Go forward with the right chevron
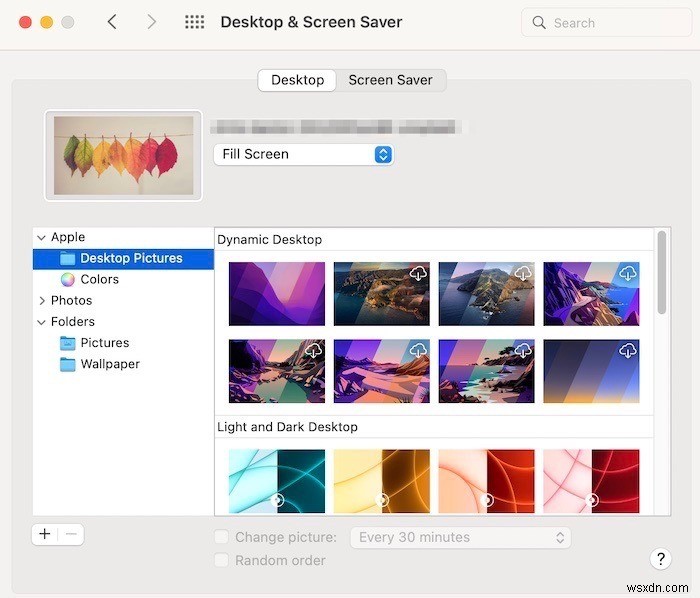Viewport: 700px width, 598px height. point(152,21)
